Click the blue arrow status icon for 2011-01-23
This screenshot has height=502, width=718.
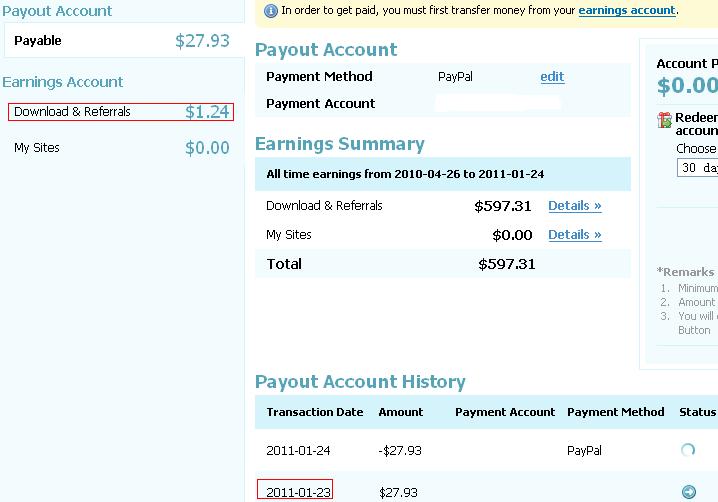click(688, 492)
